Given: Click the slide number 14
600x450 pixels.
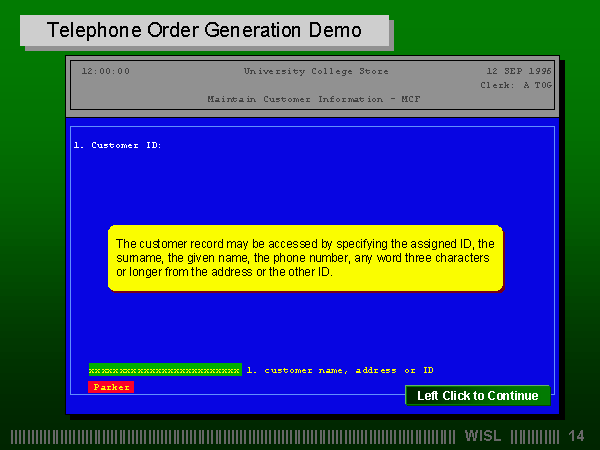Looking at the screenshot, I should (576, 436).
